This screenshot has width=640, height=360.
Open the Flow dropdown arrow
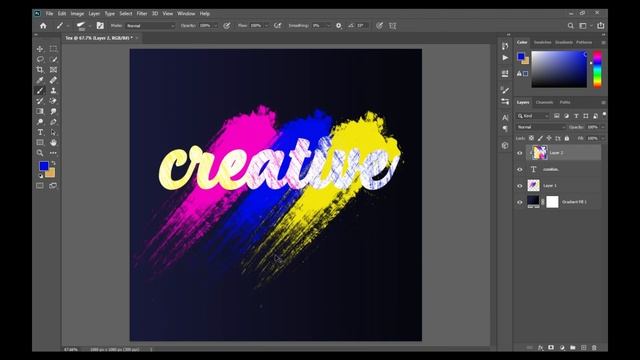coord(267,26)
